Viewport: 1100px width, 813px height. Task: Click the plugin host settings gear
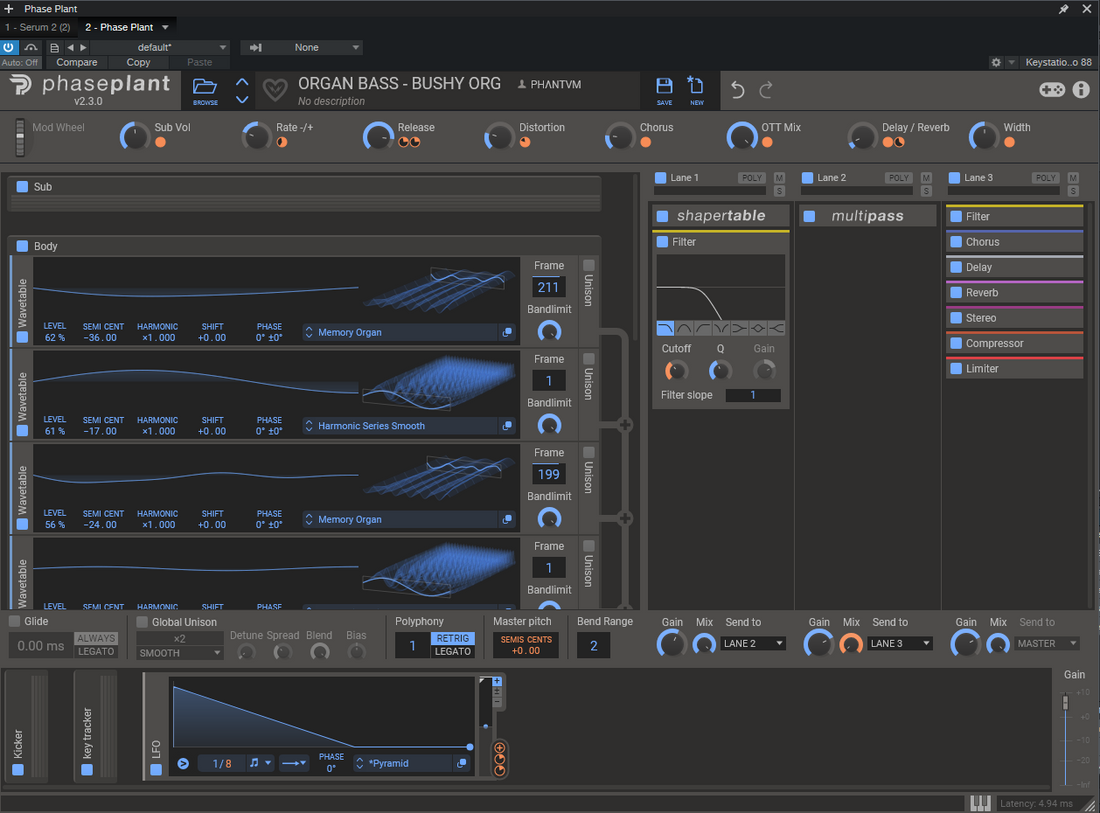coord(995,62)
